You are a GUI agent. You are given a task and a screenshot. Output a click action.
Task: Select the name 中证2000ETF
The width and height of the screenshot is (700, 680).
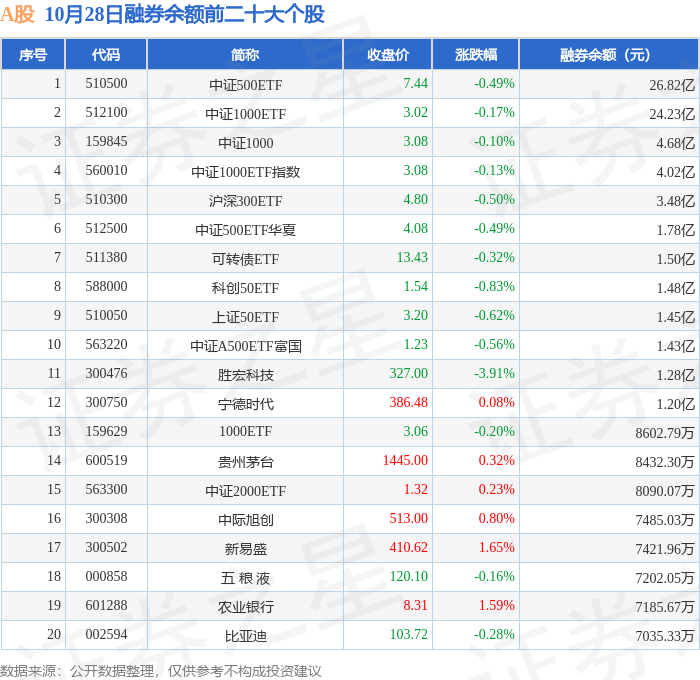[246, 491]
